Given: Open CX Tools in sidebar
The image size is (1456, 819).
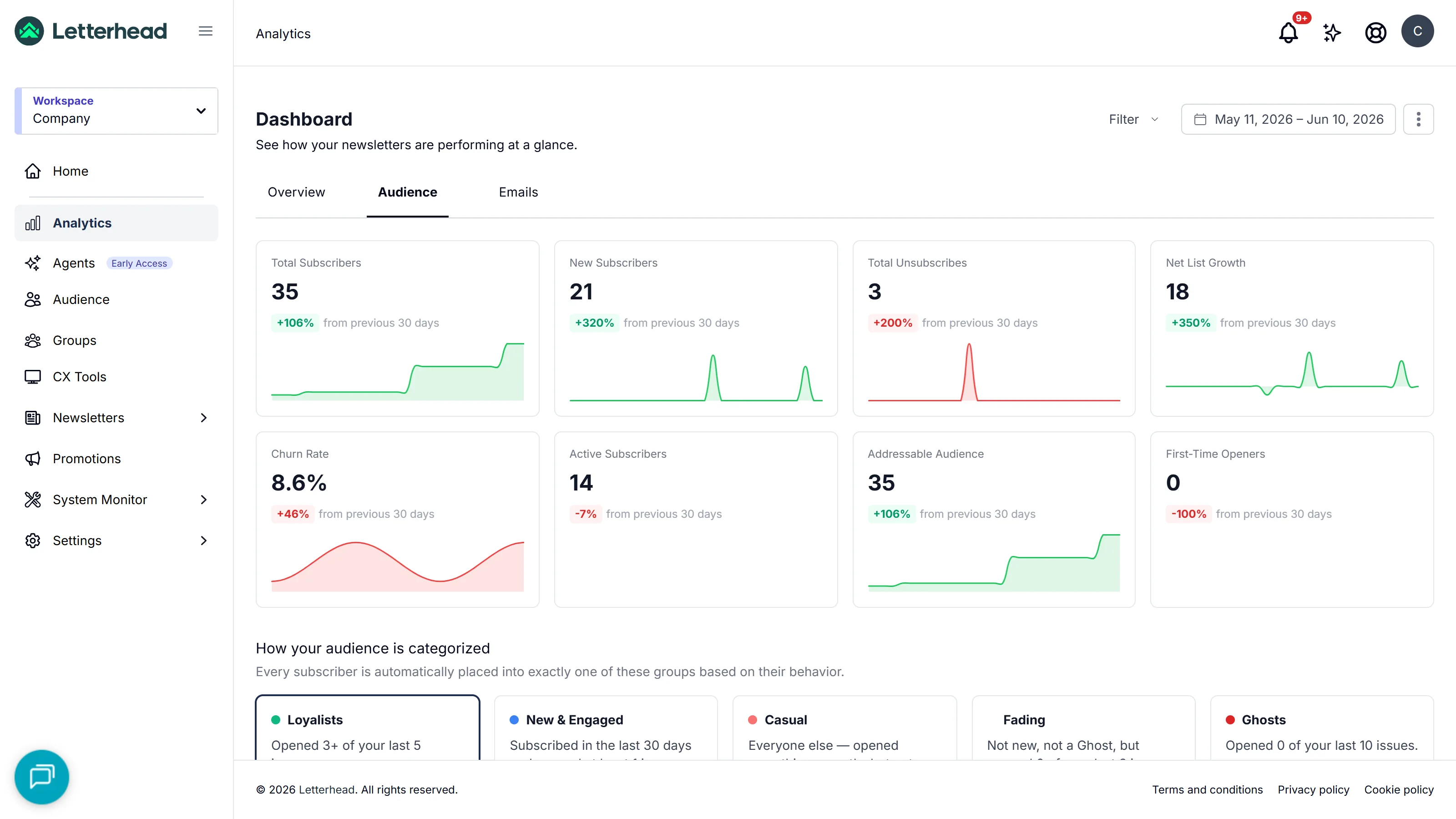Looking at the screenshot, I should click(x=116, y=376).
